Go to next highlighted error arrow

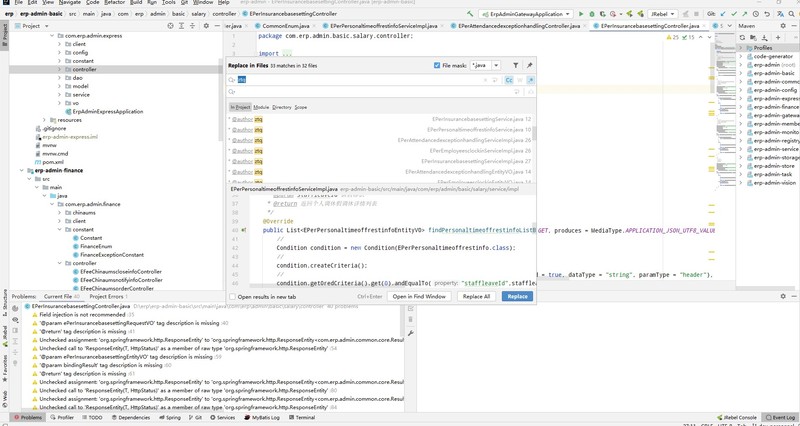(x=709, y=37)
